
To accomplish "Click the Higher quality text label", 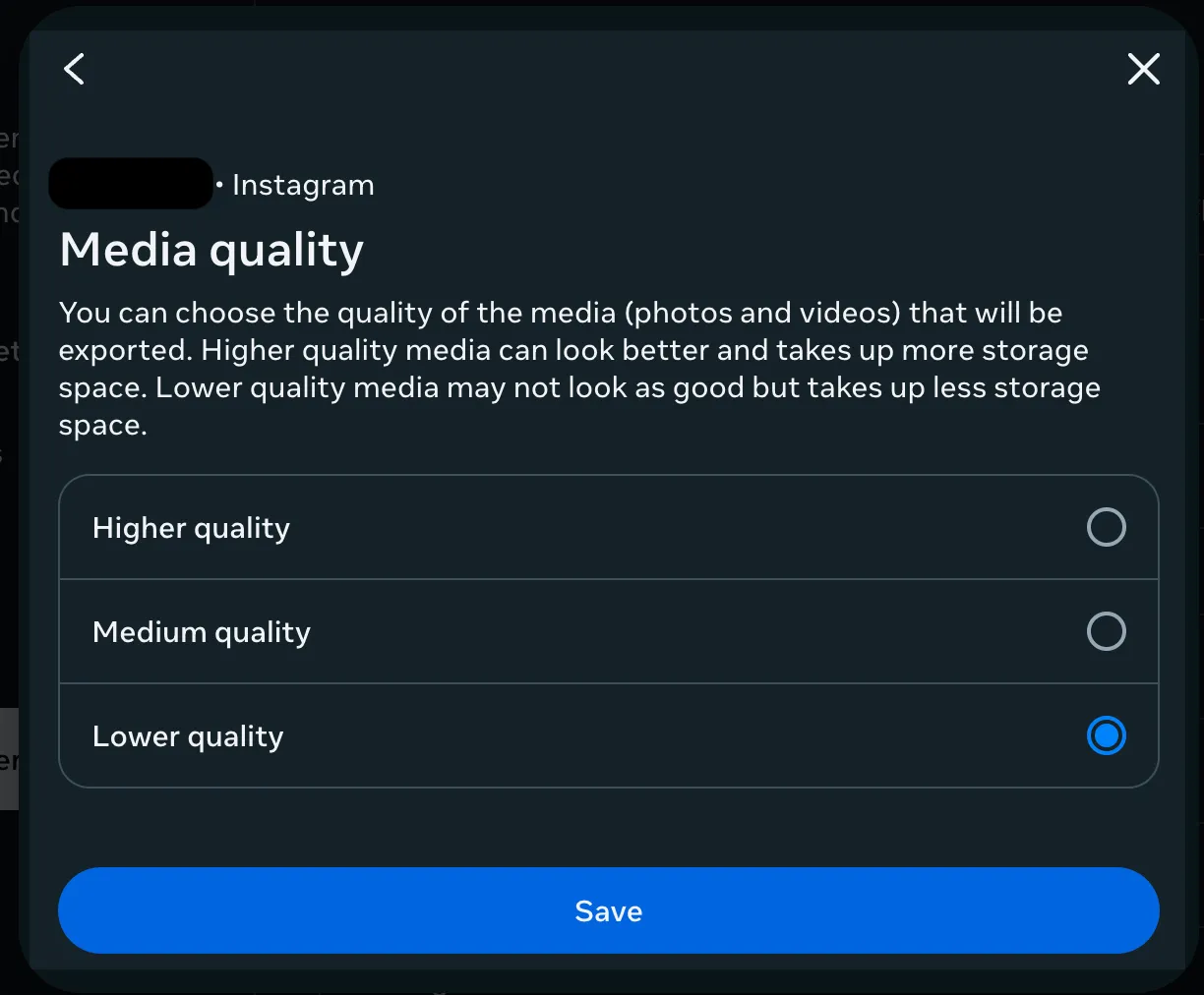I will [190, 527].
